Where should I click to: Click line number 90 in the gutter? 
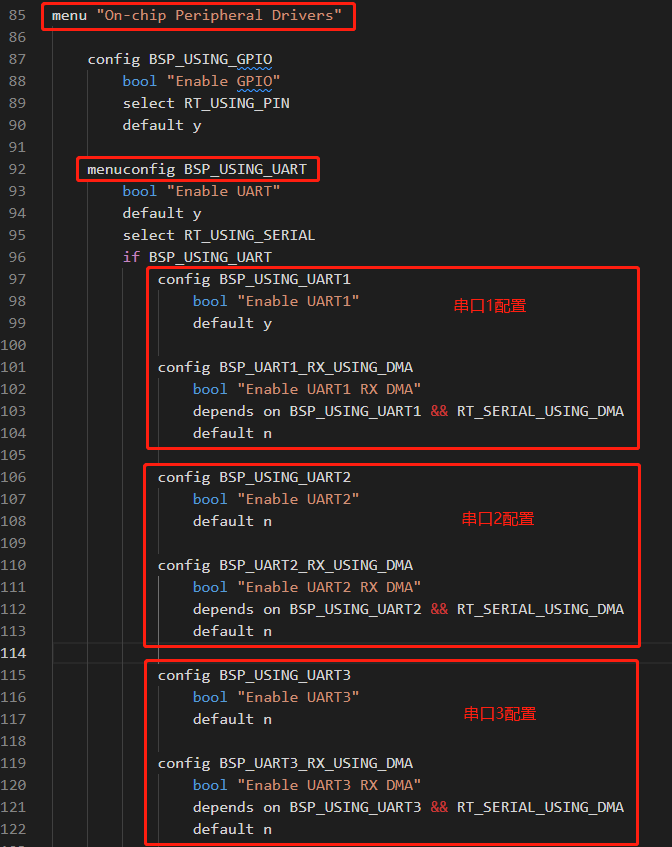tap(17, 125)
